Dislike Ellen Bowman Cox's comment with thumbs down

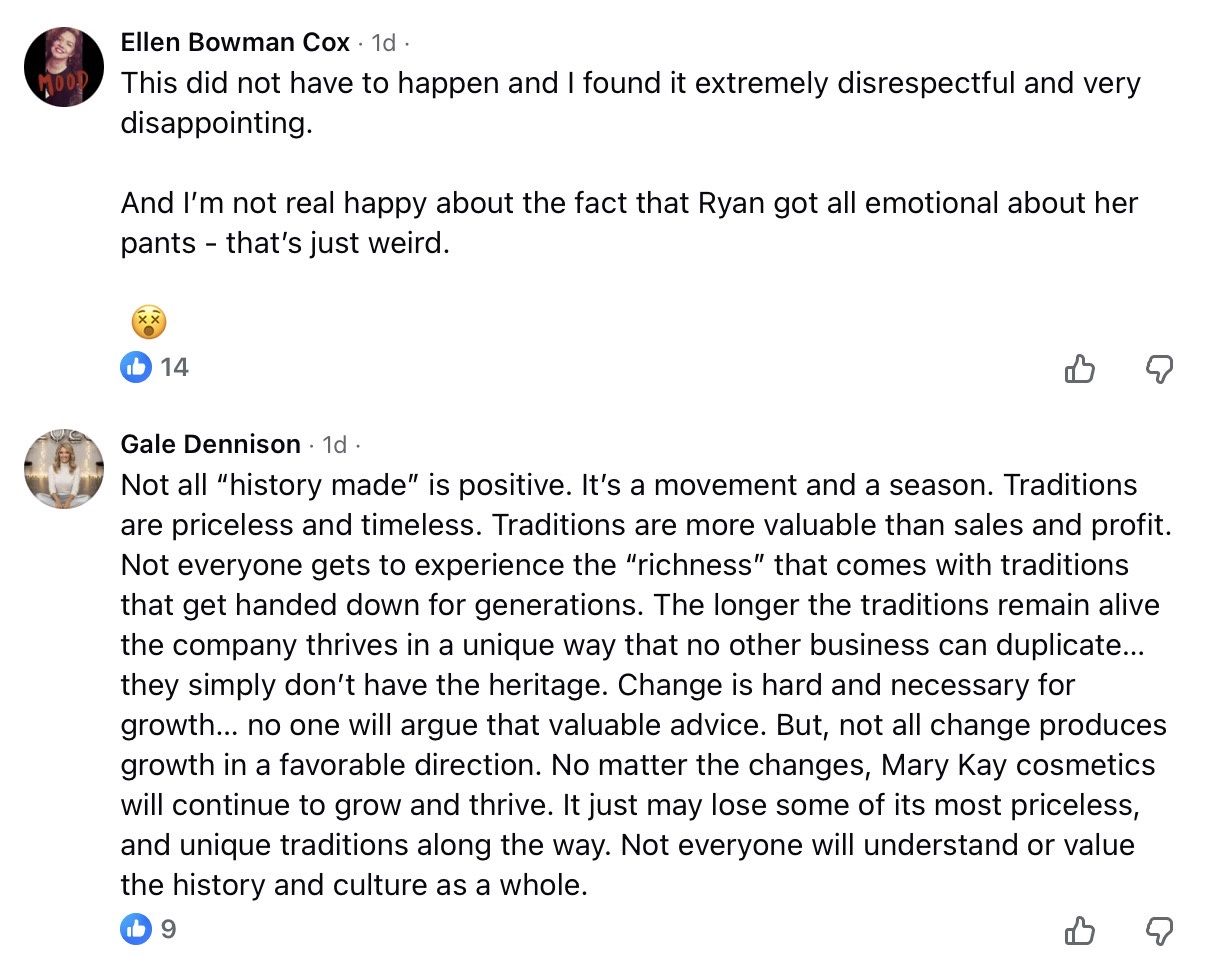1158,370
